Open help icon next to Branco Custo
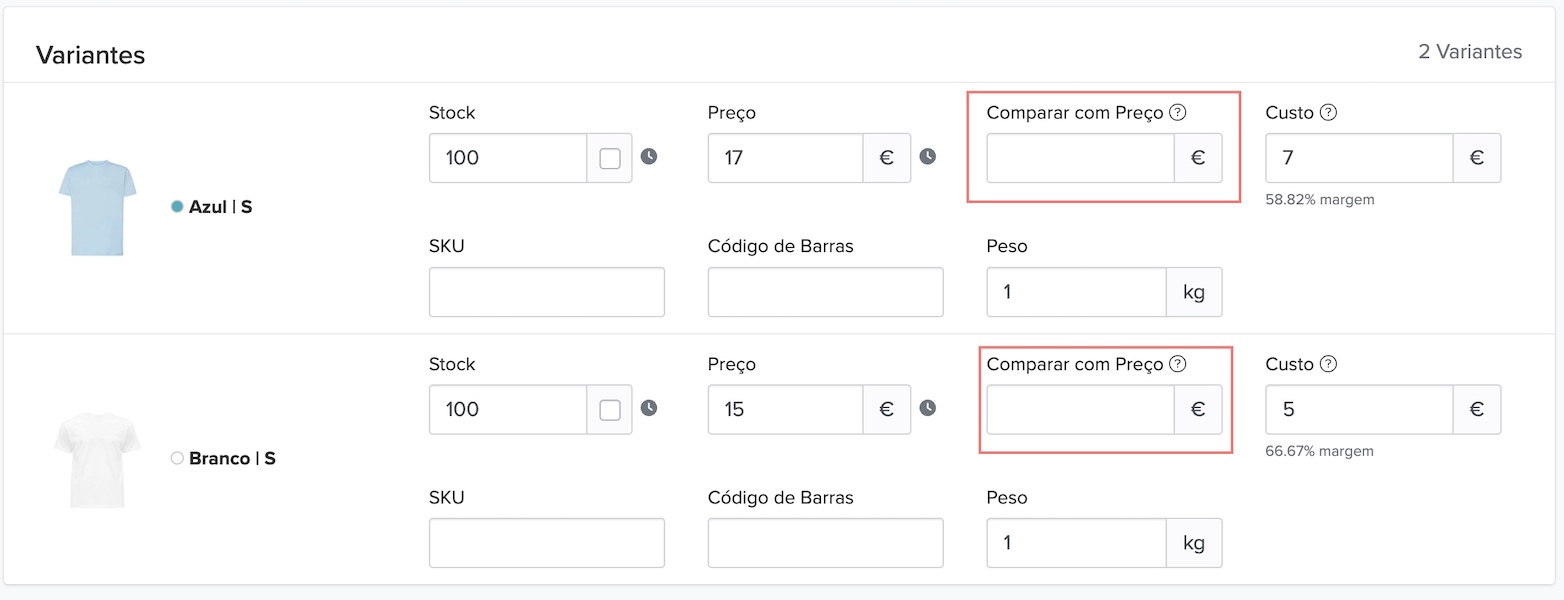The image size is (1564, 600). click(x=1328, y=364)
